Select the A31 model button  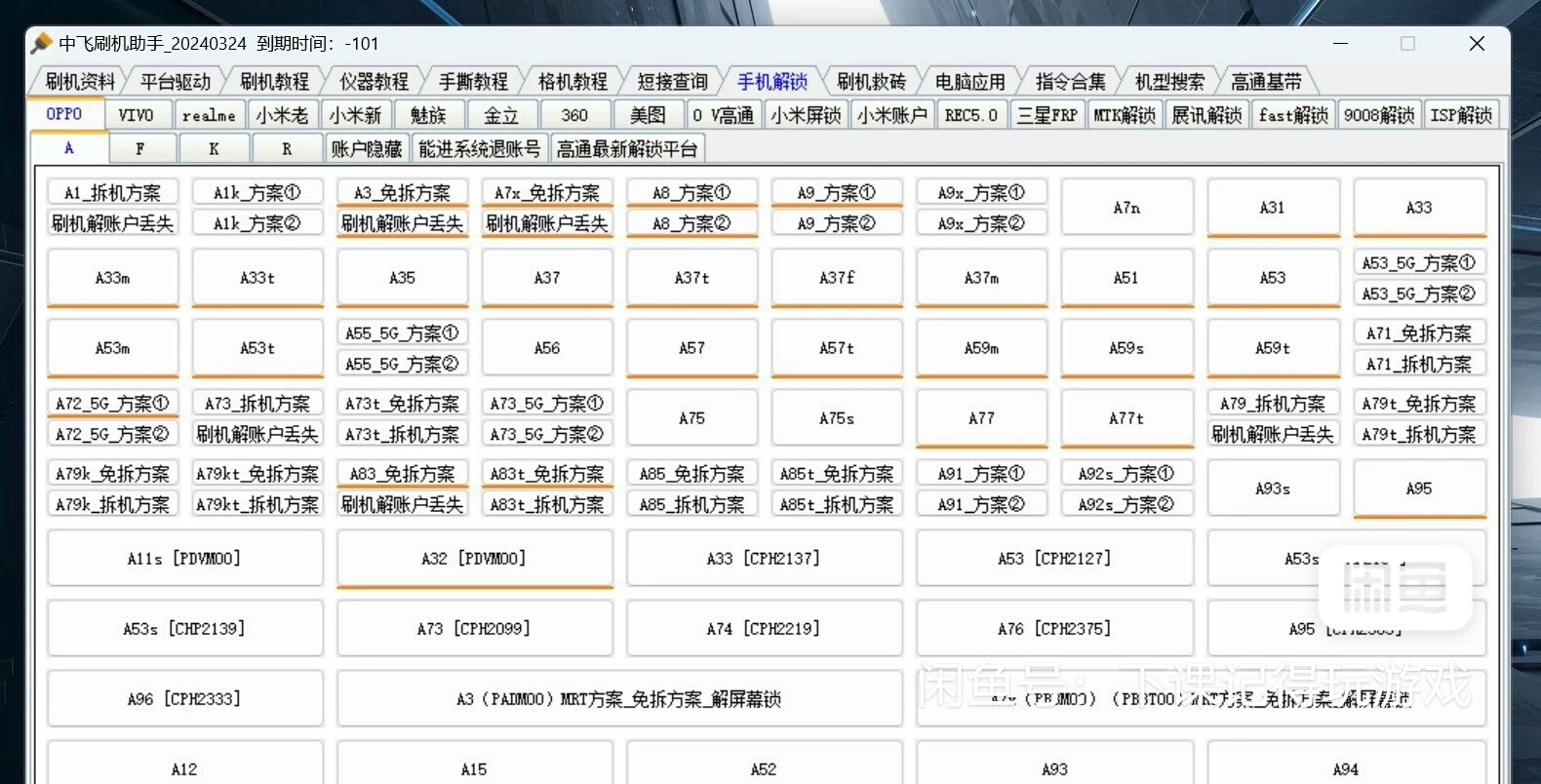click(1272, 208)
